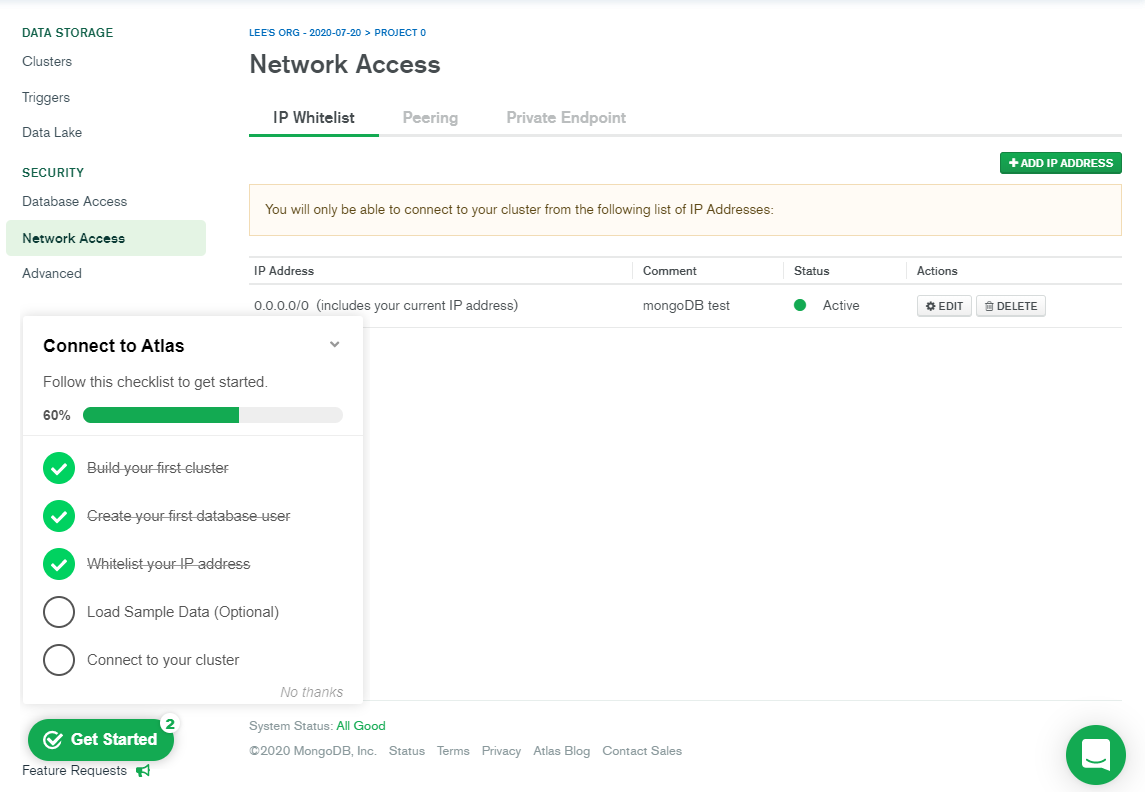
Task: Click the Actions column header
Action: point(937,271)
